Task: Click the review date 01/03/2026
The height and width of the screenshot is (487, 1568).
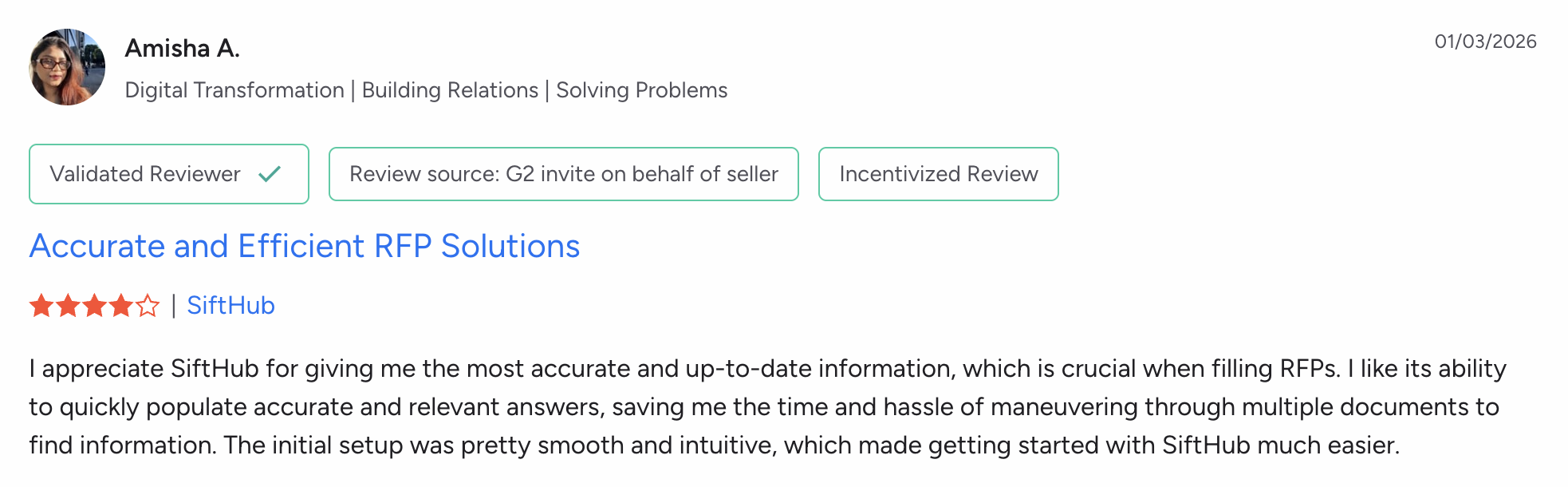Action: (x=1485, y=42)
